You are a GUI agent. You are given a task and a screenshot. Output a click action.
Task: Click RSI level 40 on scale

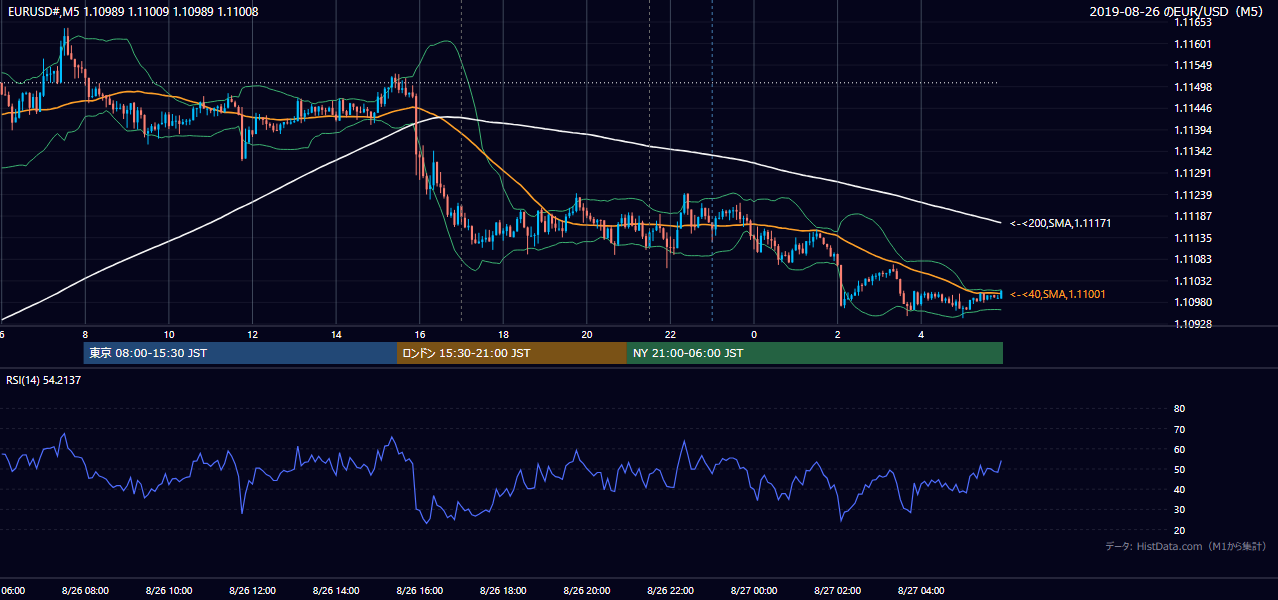click(1179, 489)
